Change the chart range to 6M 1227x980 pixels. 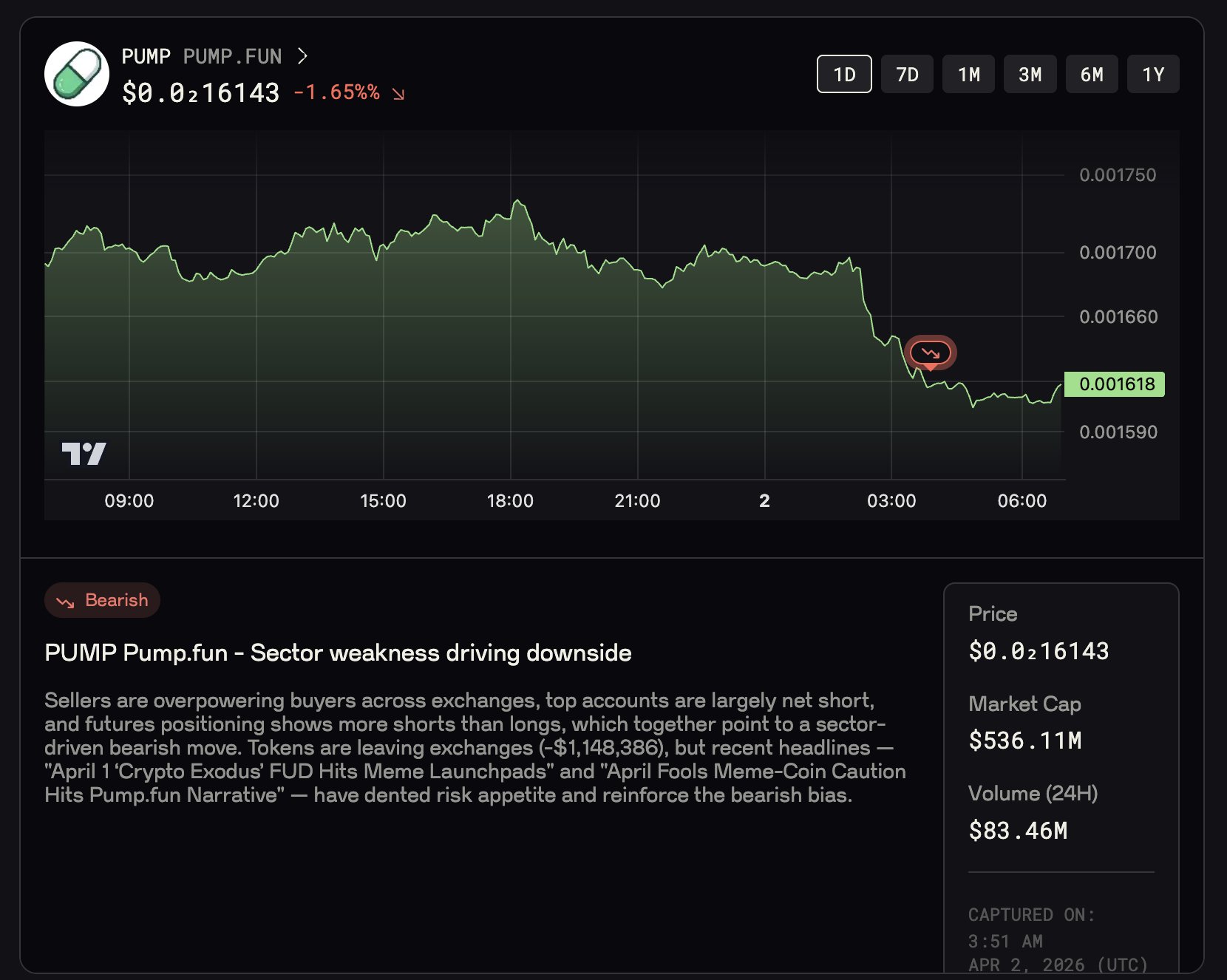(x=1092, y=74)
